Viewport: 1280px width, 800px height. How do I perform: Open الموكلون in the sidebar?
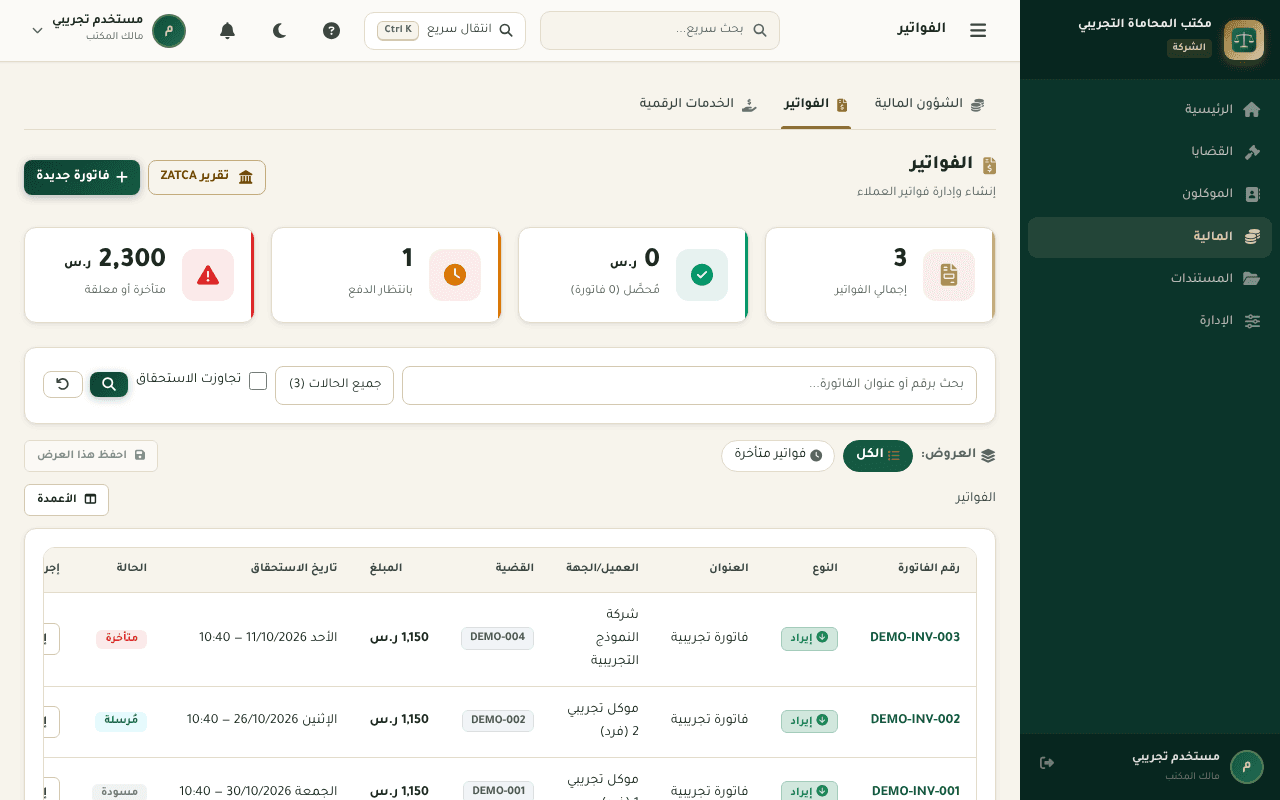1150,194
